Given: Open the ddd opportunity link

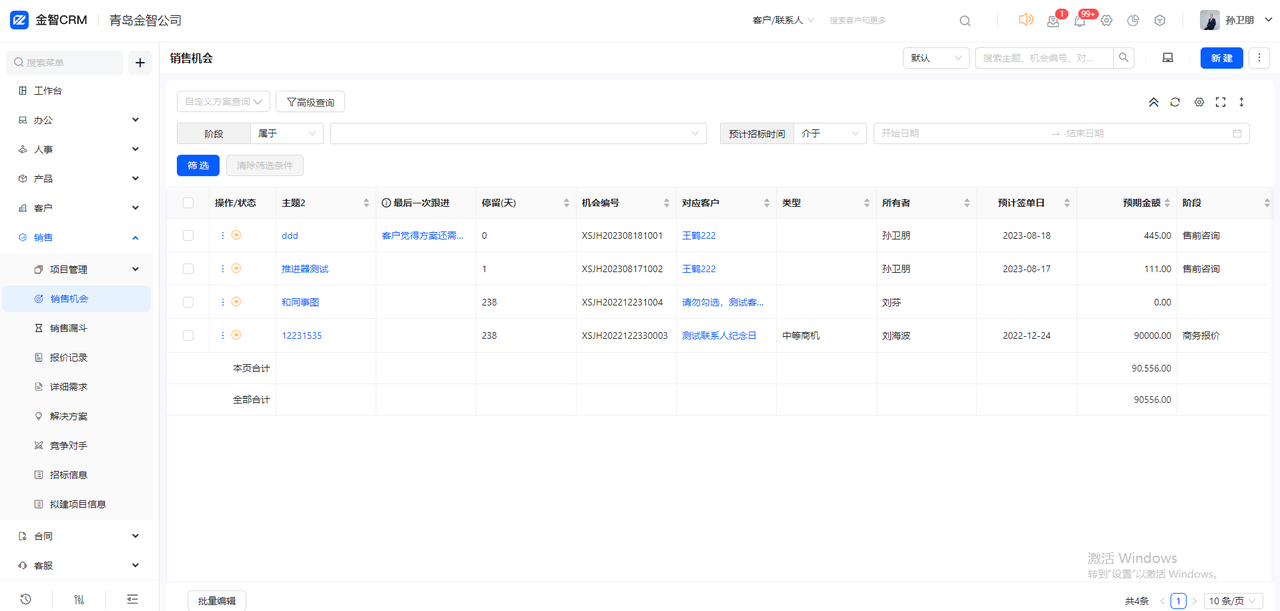Looking at the screenshot, I should 290,236.
